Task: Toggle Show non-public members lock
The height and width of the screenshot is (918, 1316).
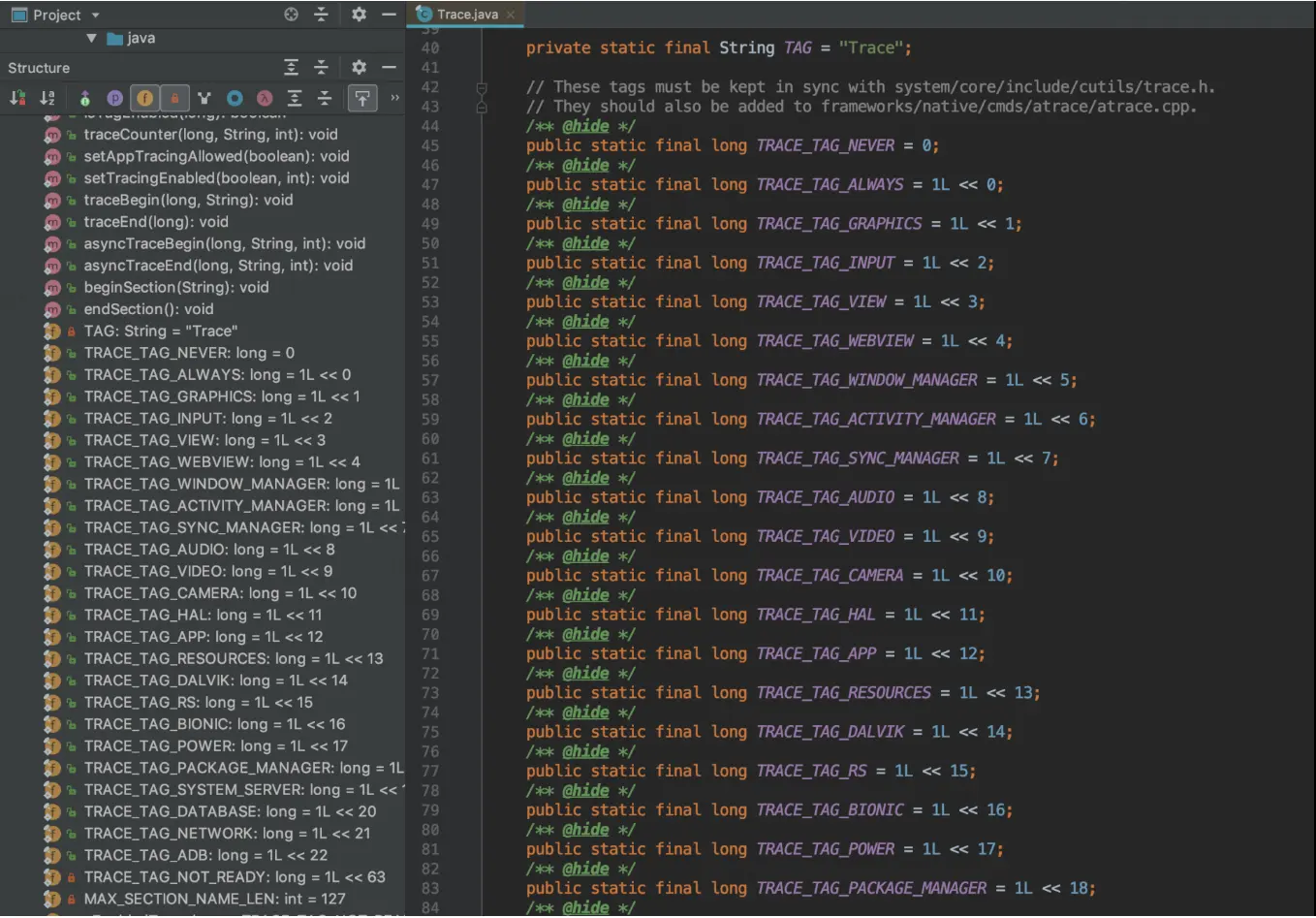Action: [174, 98]
